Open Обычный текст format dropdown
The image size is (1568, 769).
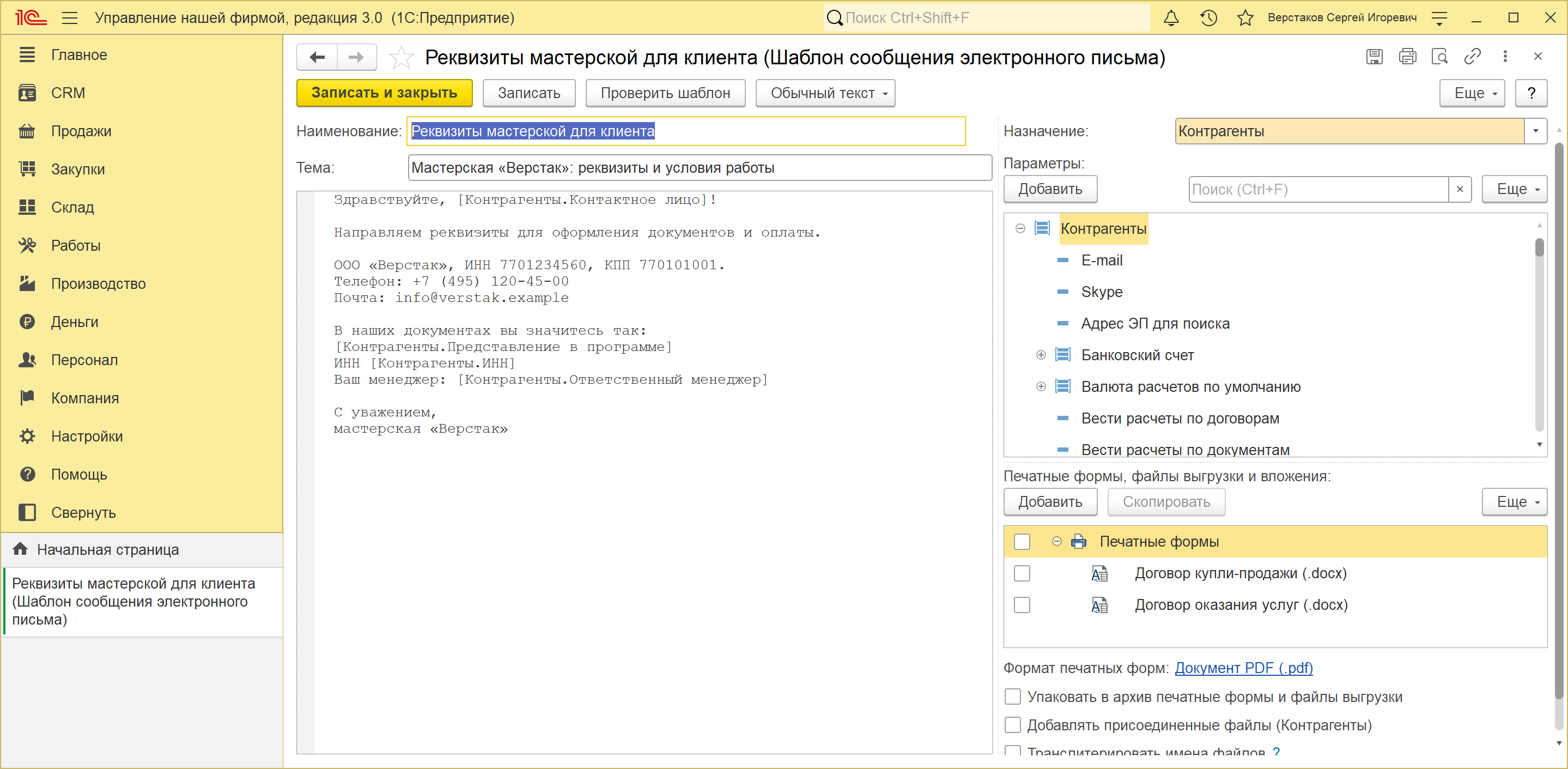coord(825,93)
